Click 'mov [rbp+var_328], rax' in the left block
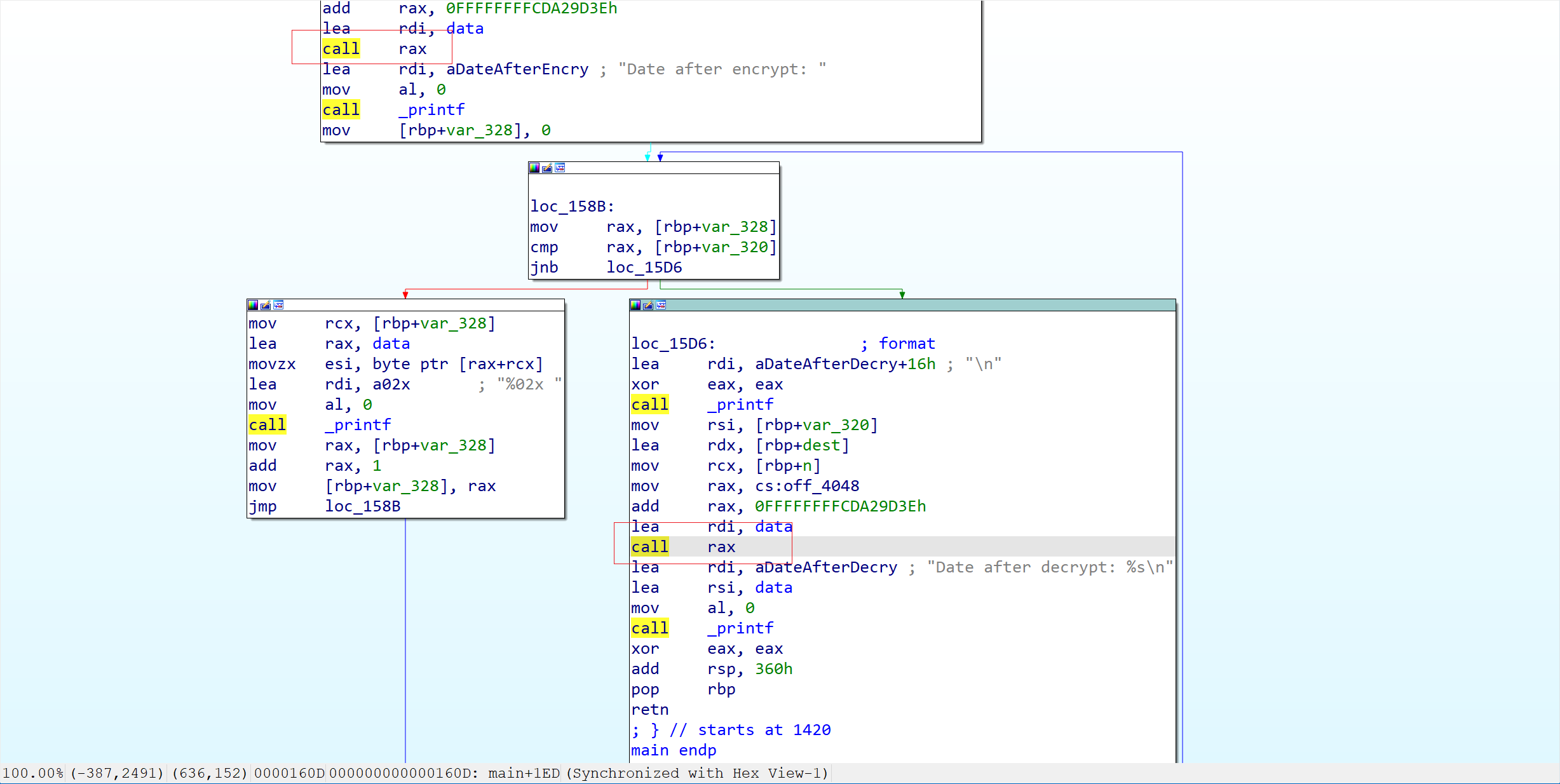 click(372, 486)
